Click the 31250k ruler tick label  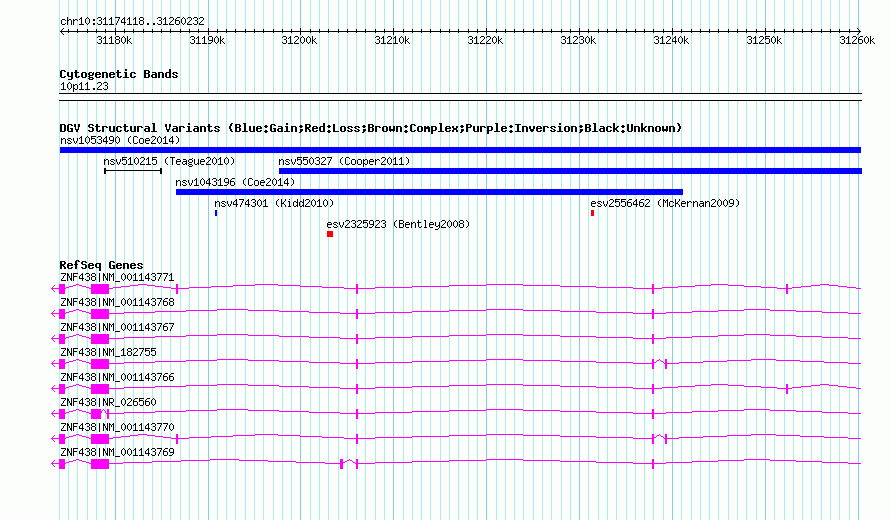click(x=765, y=40)
